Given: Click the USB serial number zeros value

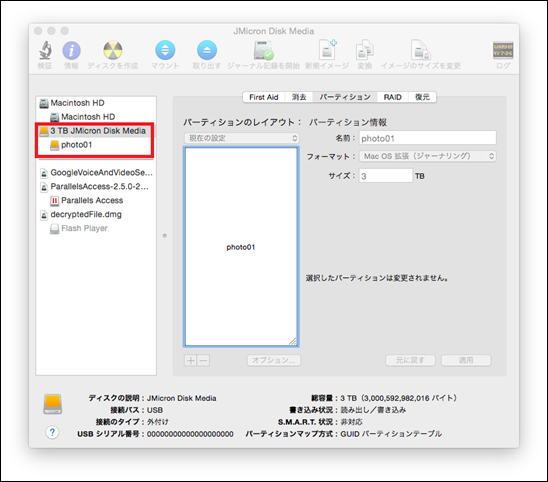Looking at the screenshot, I should [x=190, y=434].
